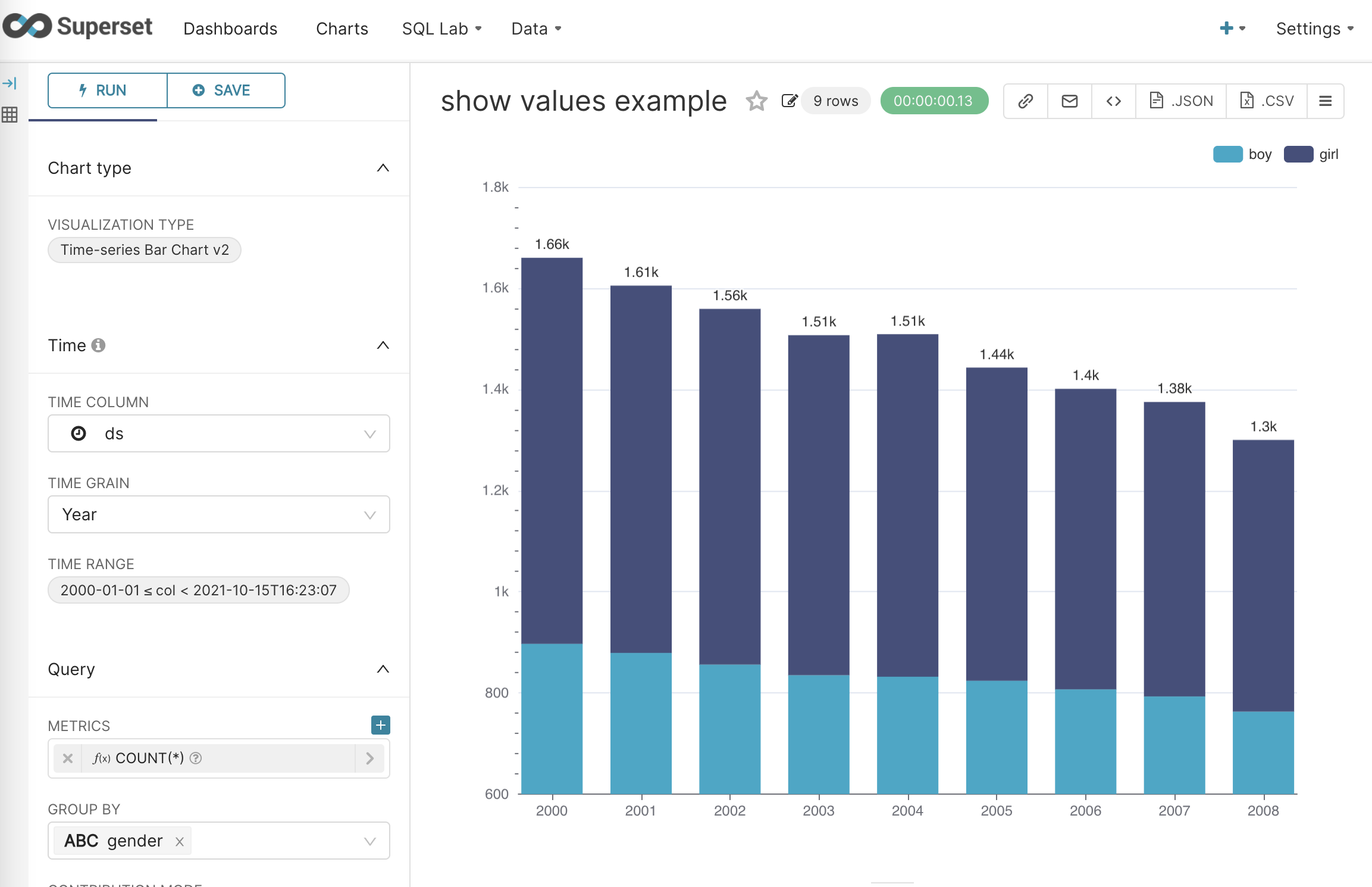Open the chart actions hamburger menu

pos(1326,100)
